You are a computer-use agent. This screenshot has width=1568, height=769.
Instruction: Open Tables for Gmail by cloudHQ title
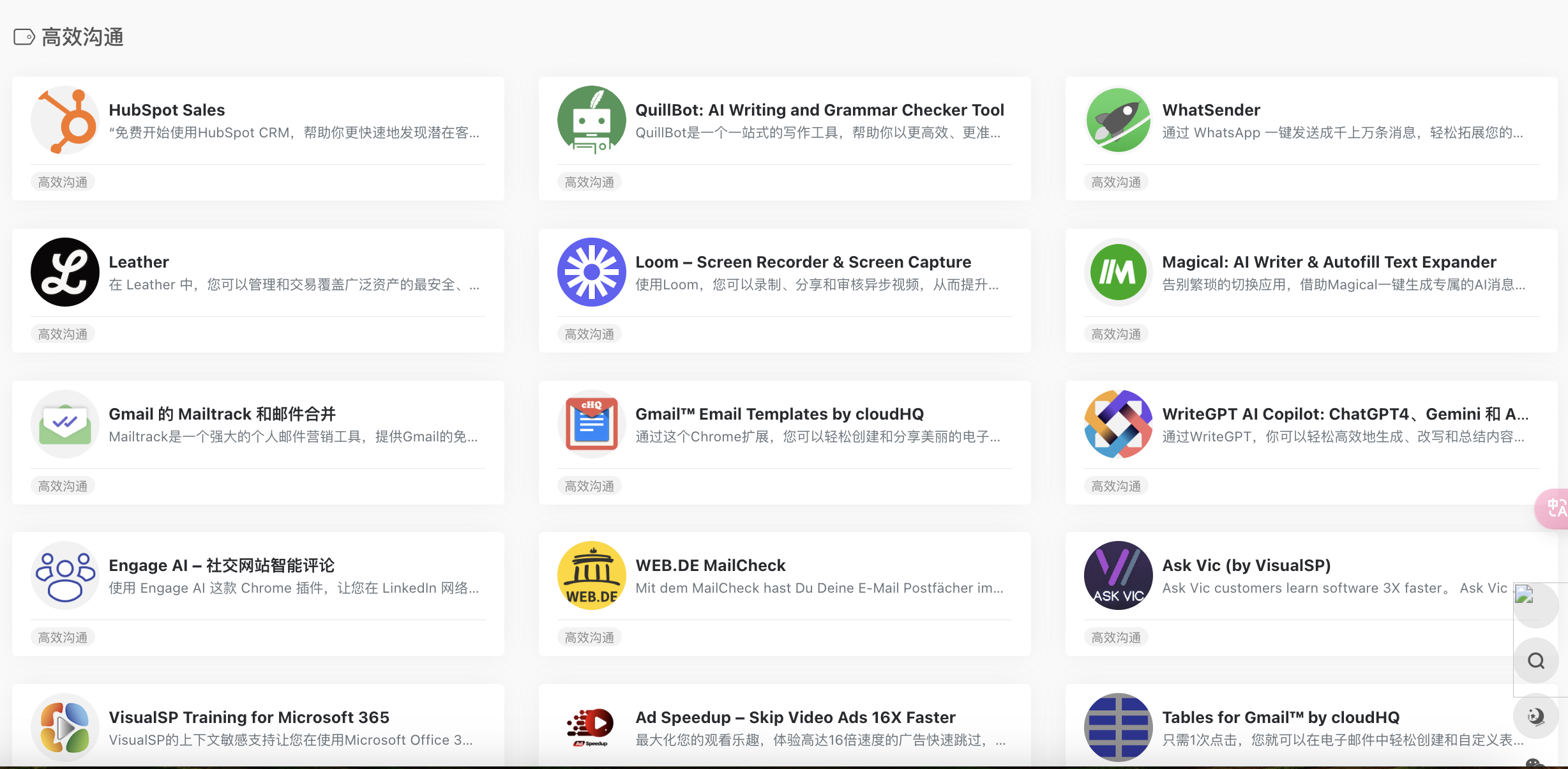(1281, 717)
